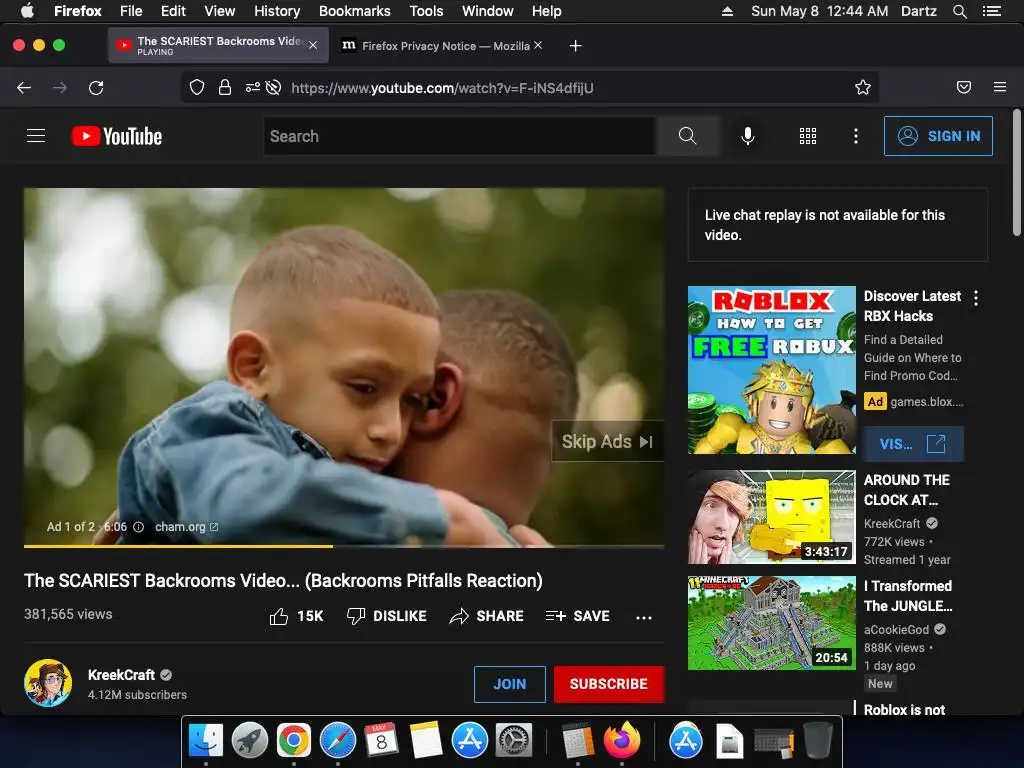This screenshot has height=768, width=1024.
Task: Open Launchpad rocket icon in Dock
Action: click(x=249, y=741)
